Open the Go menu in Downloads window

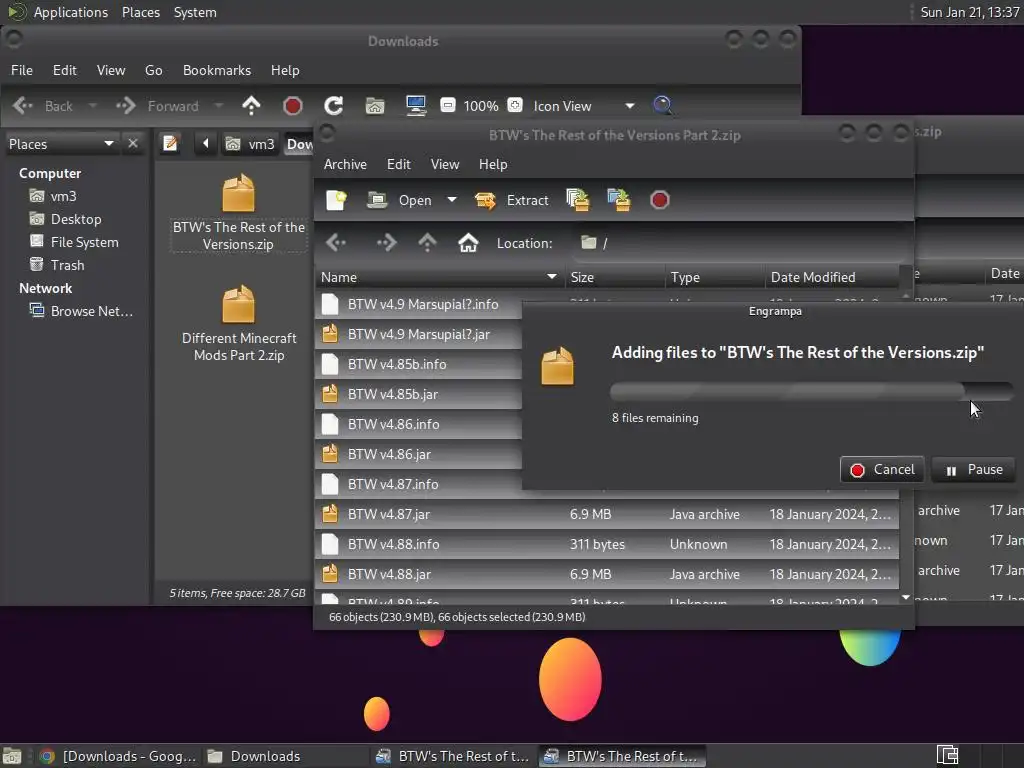coord(153,71)
